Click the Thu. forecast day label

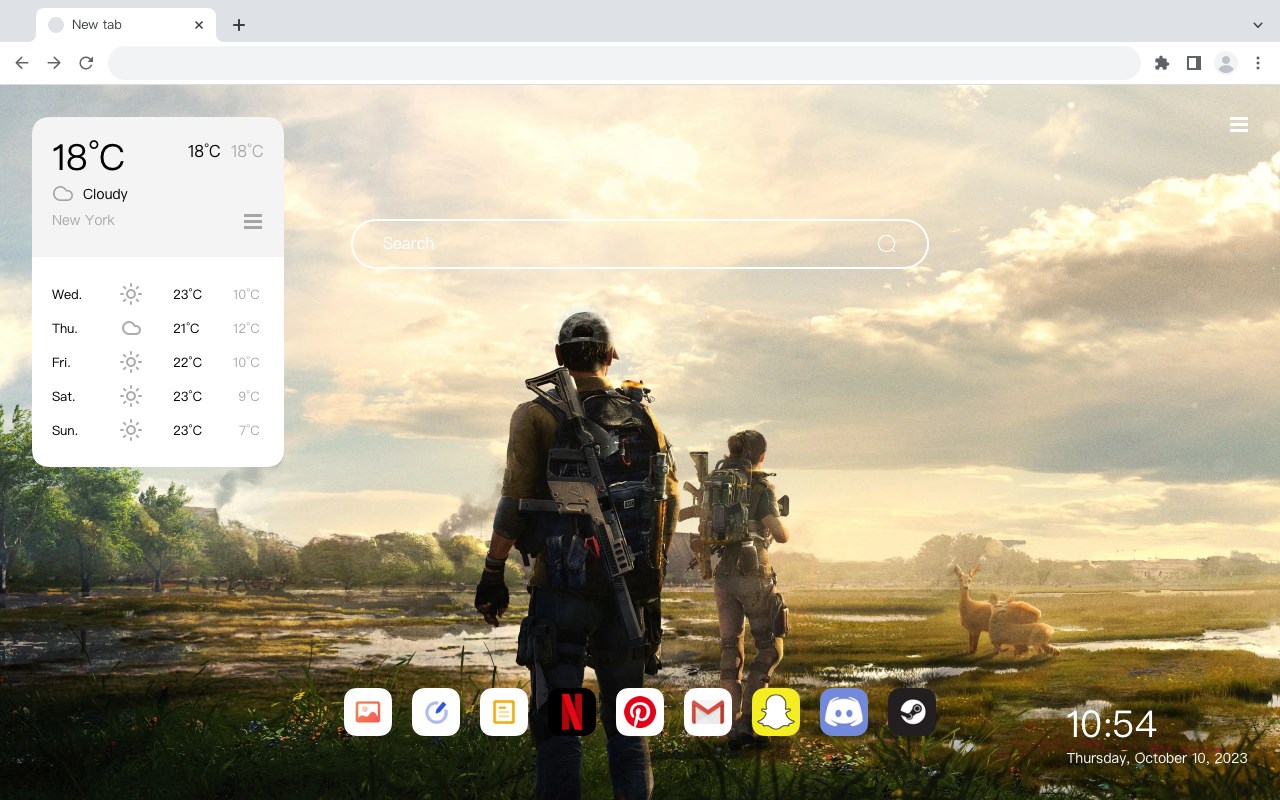[65, 328]
